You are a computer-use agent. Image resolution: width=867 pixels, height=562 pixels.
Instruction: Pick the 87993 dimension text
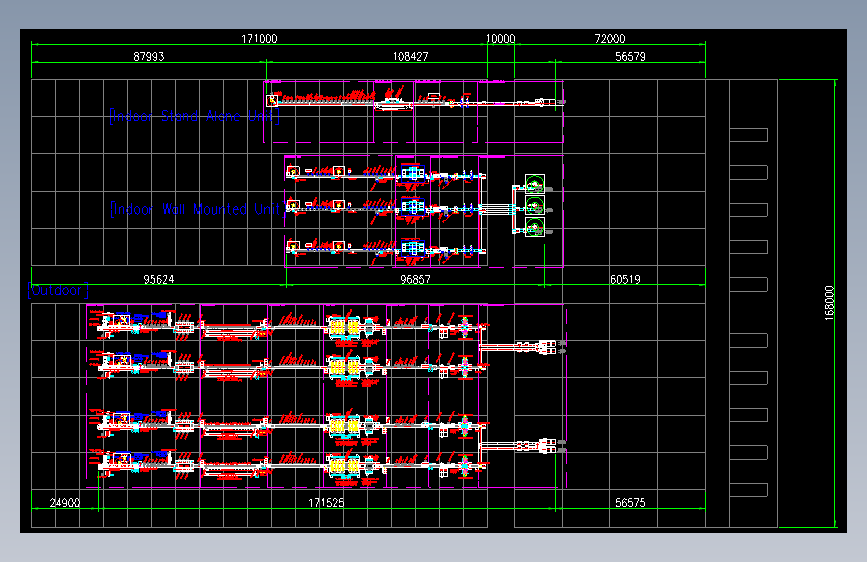click(149, 56)
